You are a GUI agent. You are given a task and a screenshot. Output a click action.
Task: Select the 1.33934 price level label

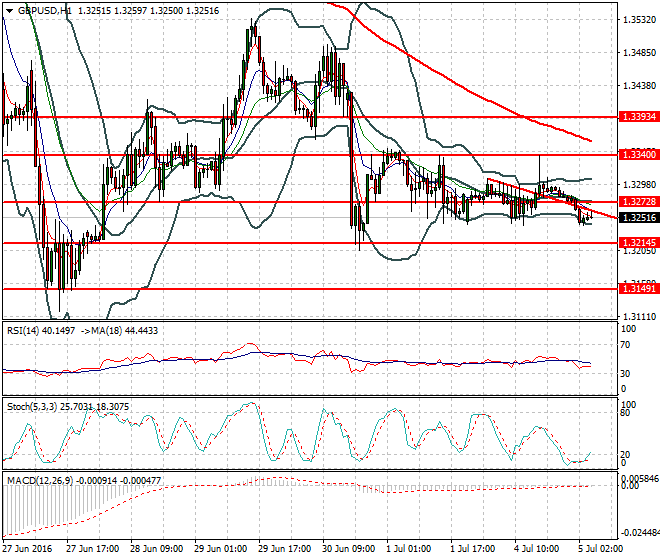tap(639, 117)
